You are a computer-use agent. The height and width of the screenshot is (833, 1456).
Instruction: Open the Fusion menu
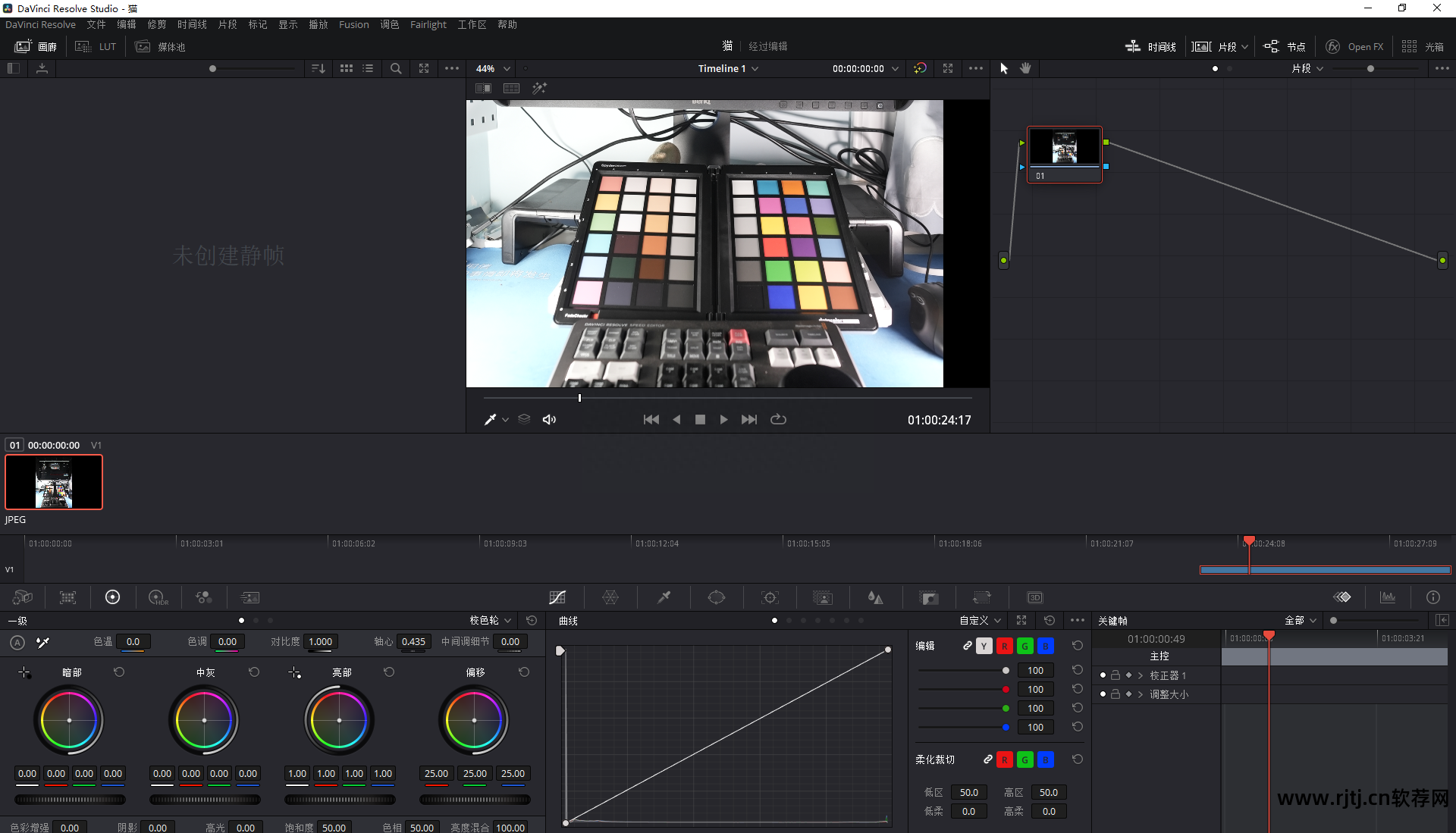click(353, 24)
